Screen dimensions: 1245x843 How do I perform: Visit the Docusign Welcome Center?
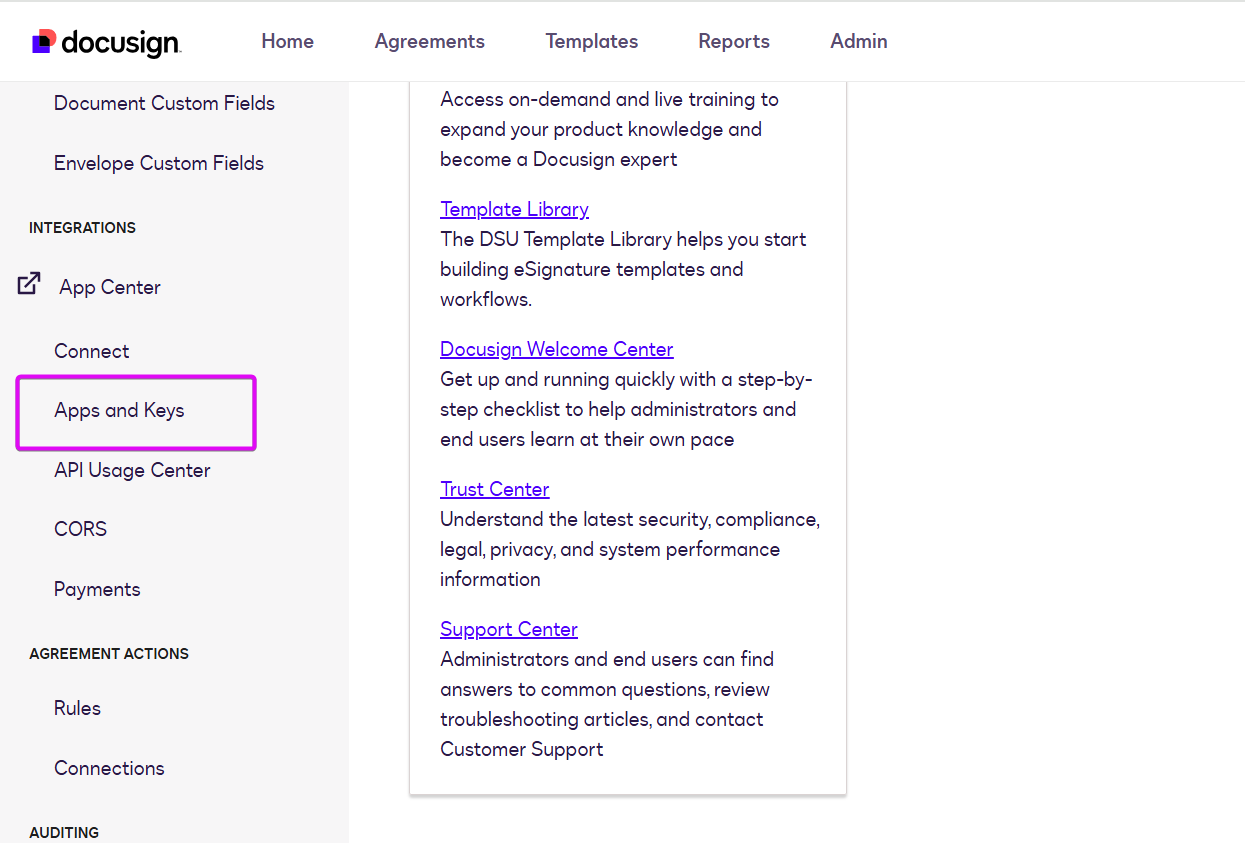pos(556,349)
